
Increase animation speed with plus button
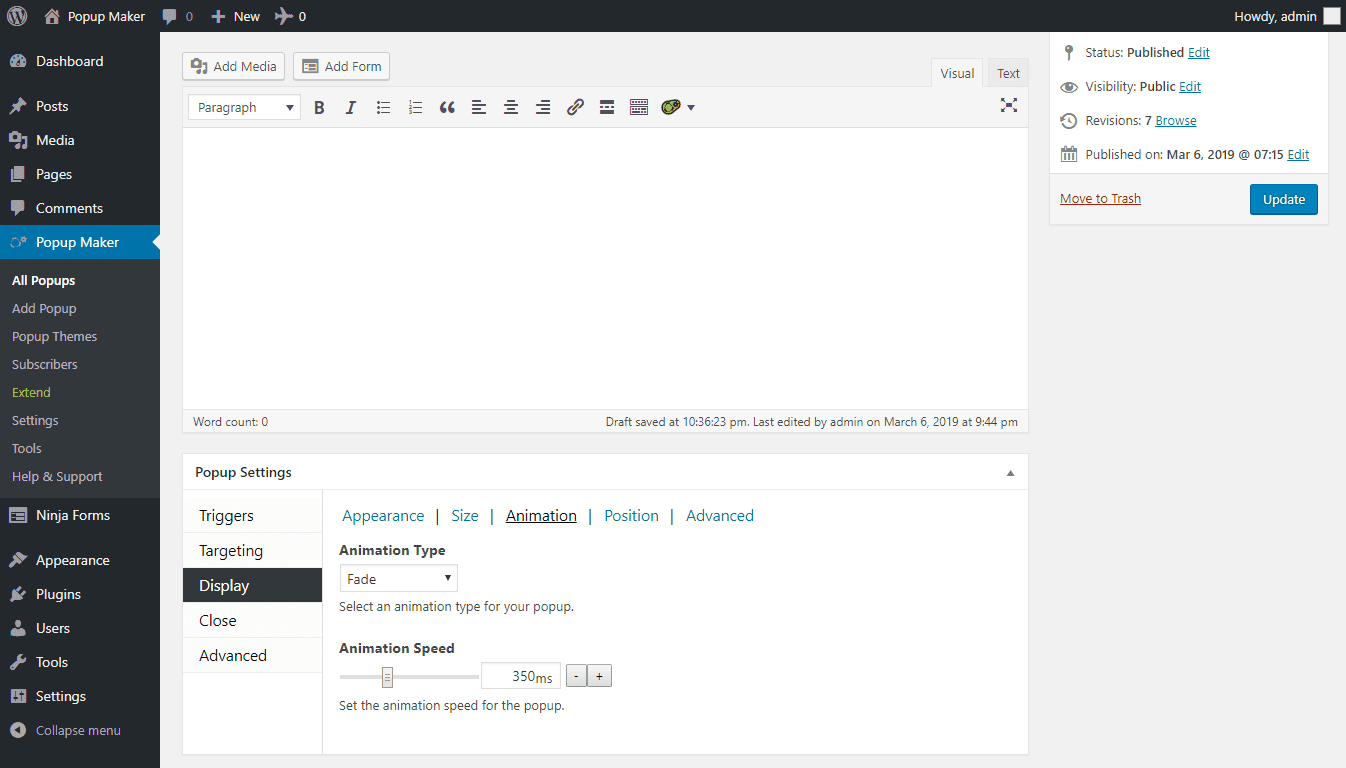599,676
